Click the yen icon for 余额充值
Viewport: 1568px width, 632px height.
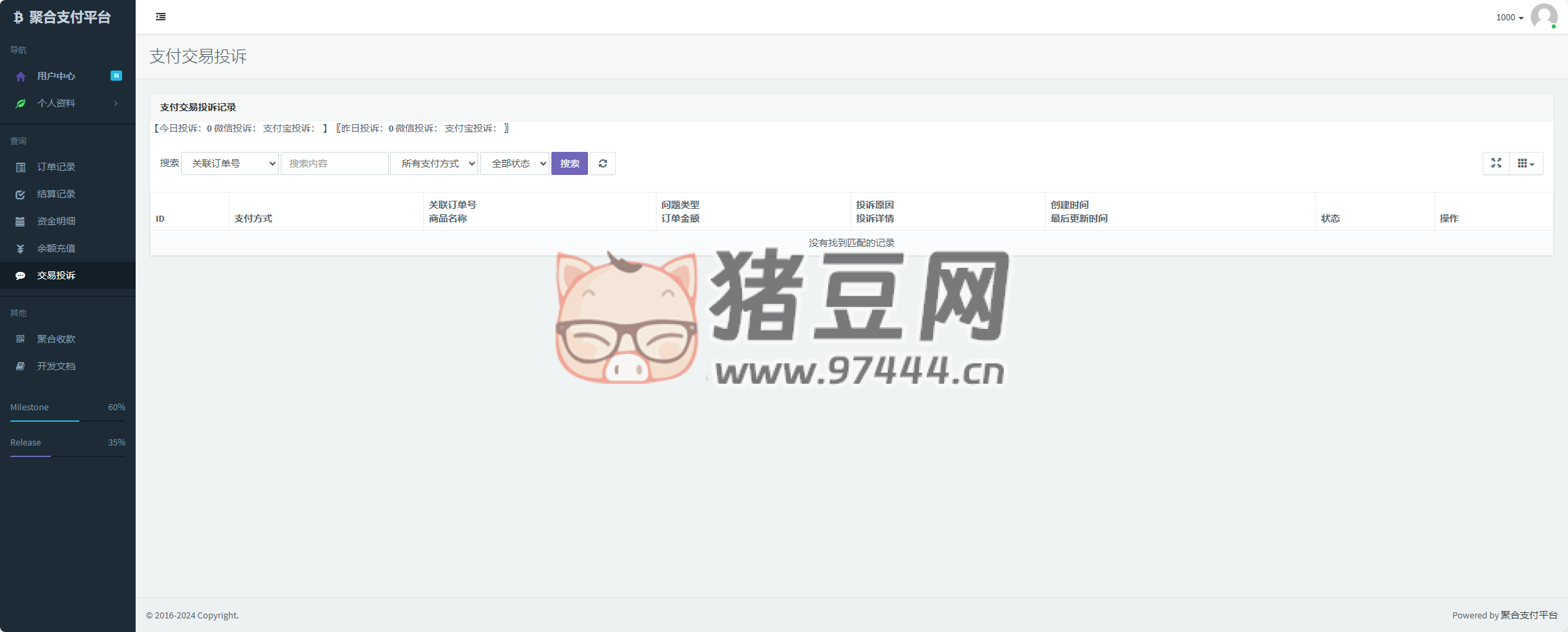20,249
